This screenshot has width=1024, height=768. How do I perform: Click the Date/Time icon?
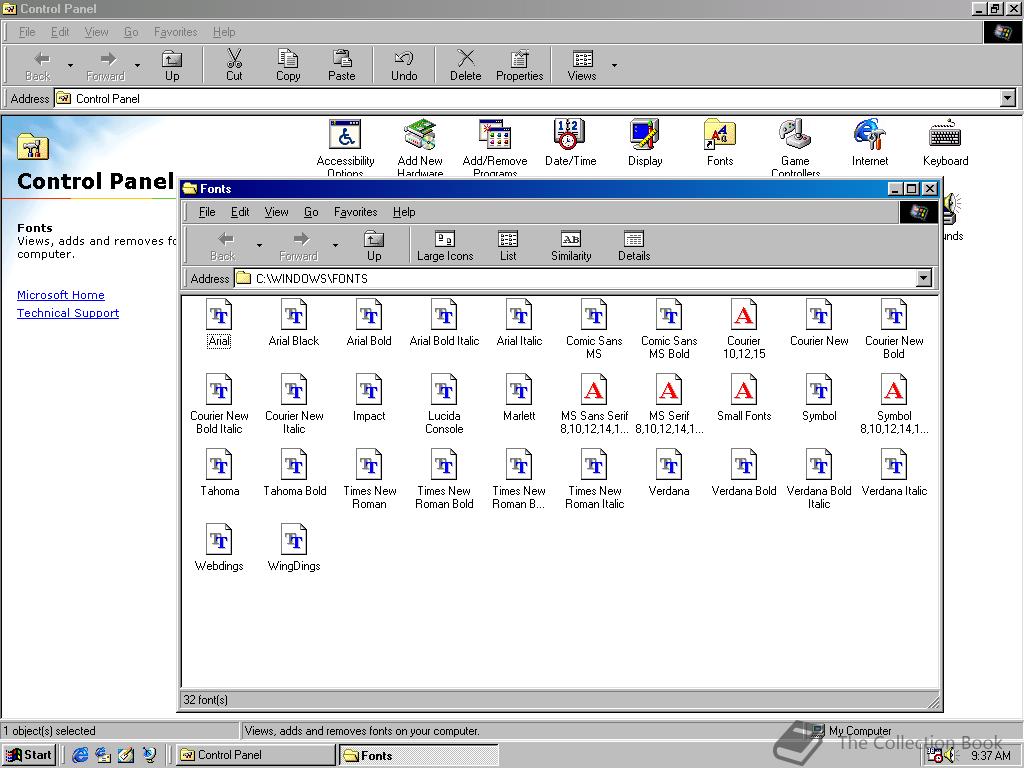[570, 135]
